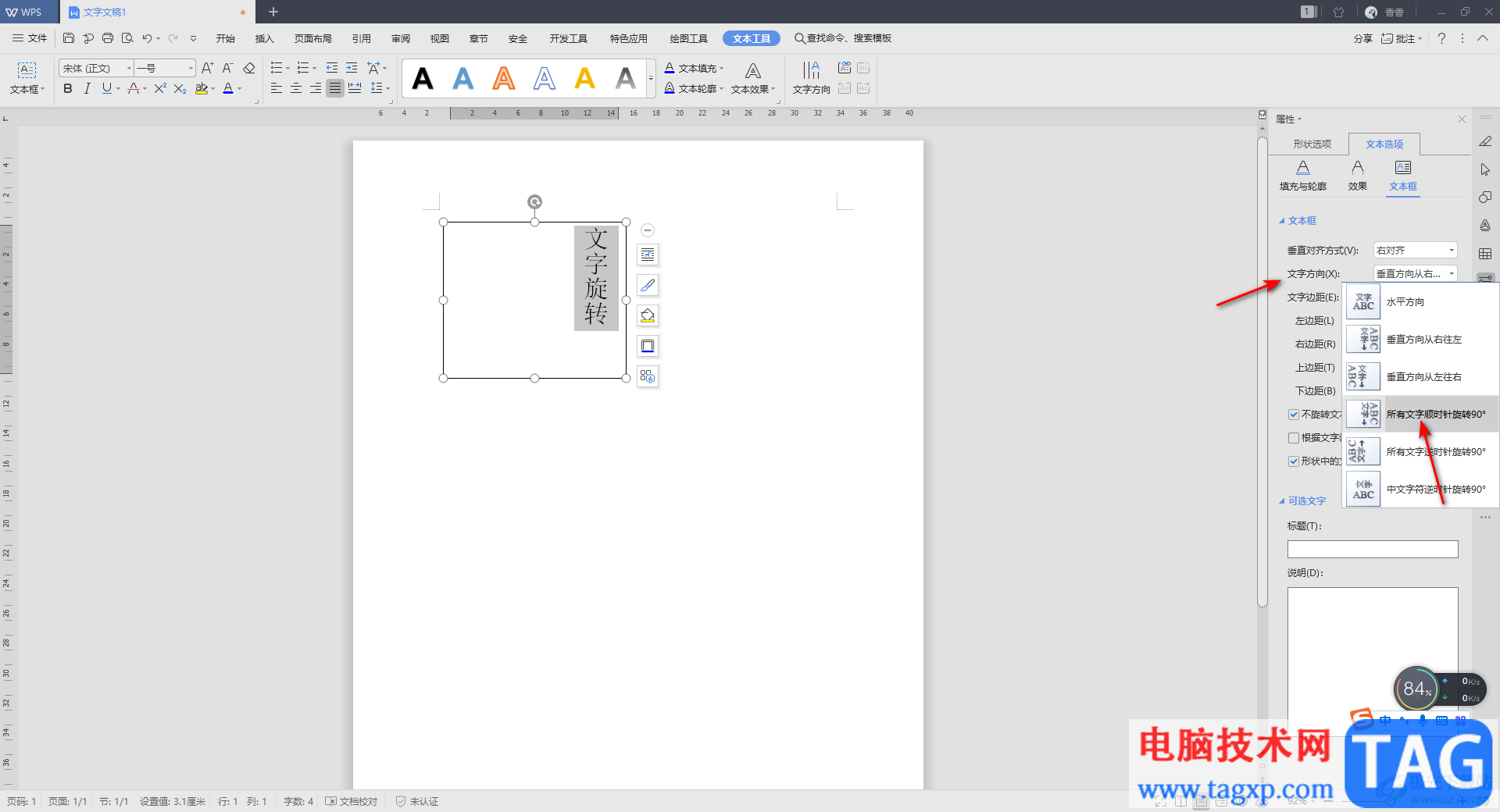Click the justify alignment button
This screenshot has width=1500, height=812.
(335, 89)
